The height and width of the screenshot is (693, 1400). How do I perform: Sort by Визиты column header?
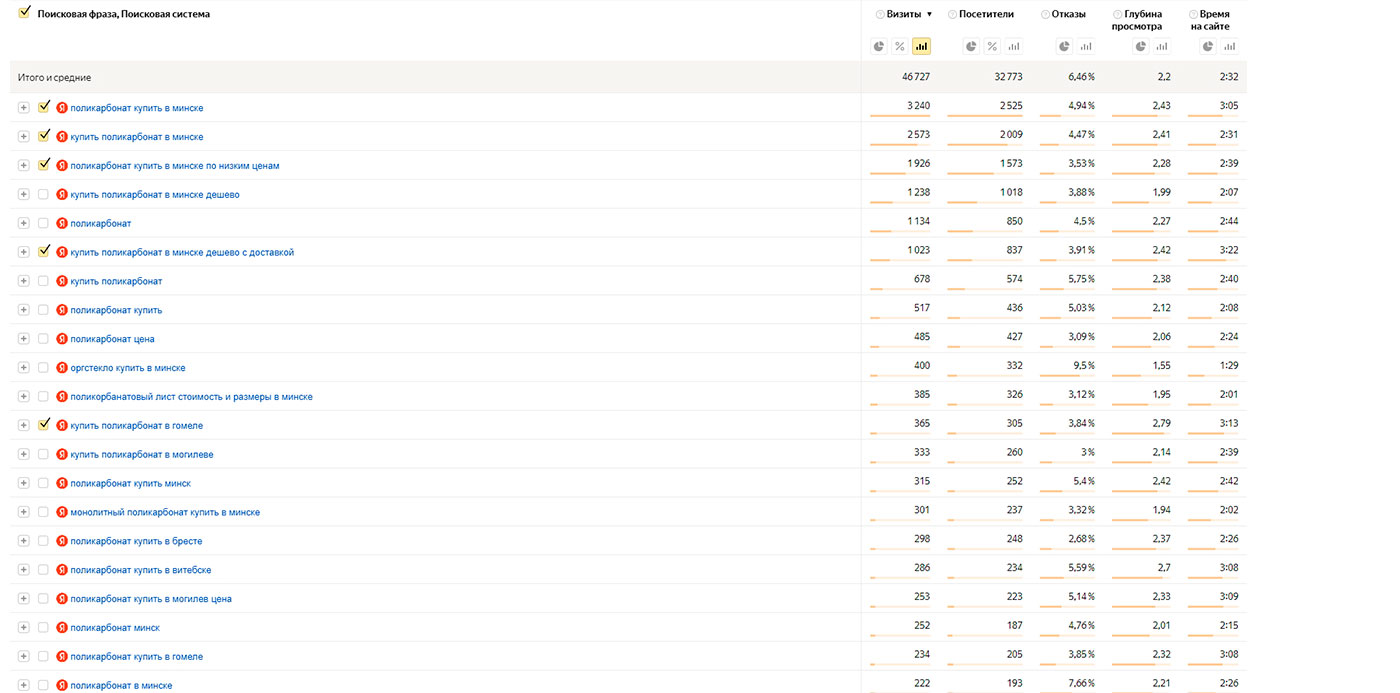point(905,14)
